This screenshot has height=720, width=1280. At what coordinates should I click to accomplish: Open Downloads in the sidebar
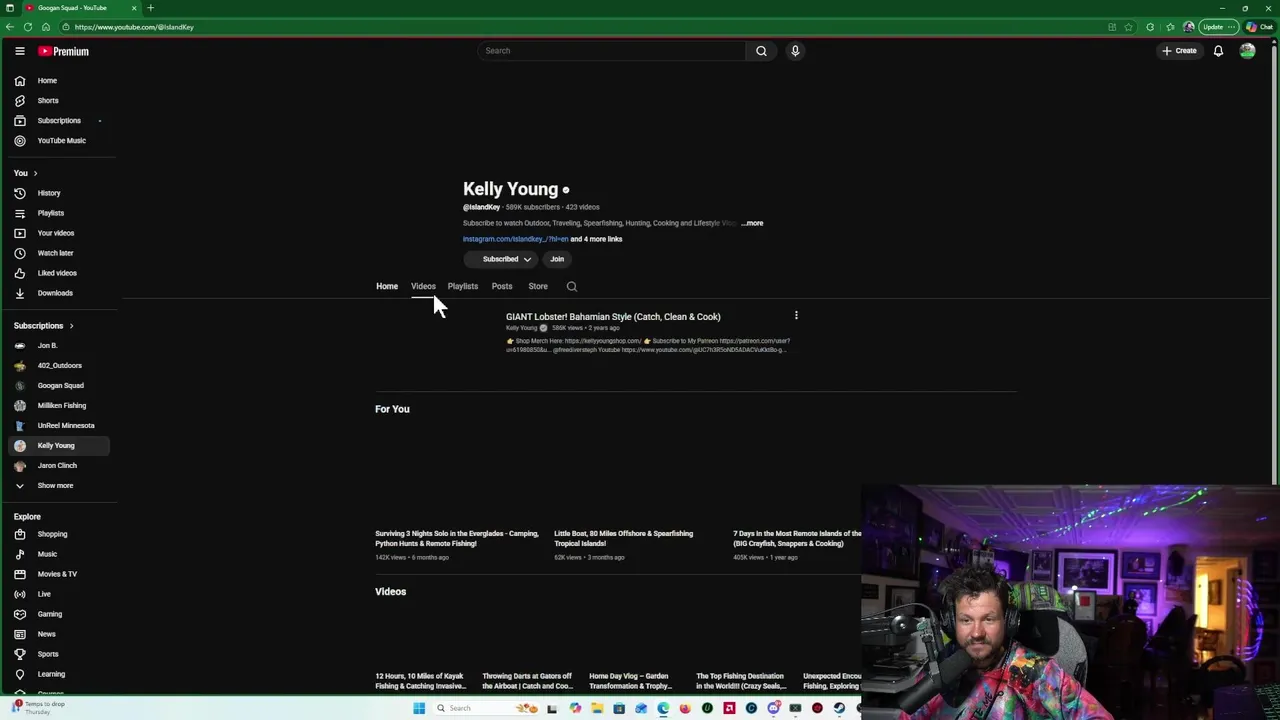click(55, 293)
